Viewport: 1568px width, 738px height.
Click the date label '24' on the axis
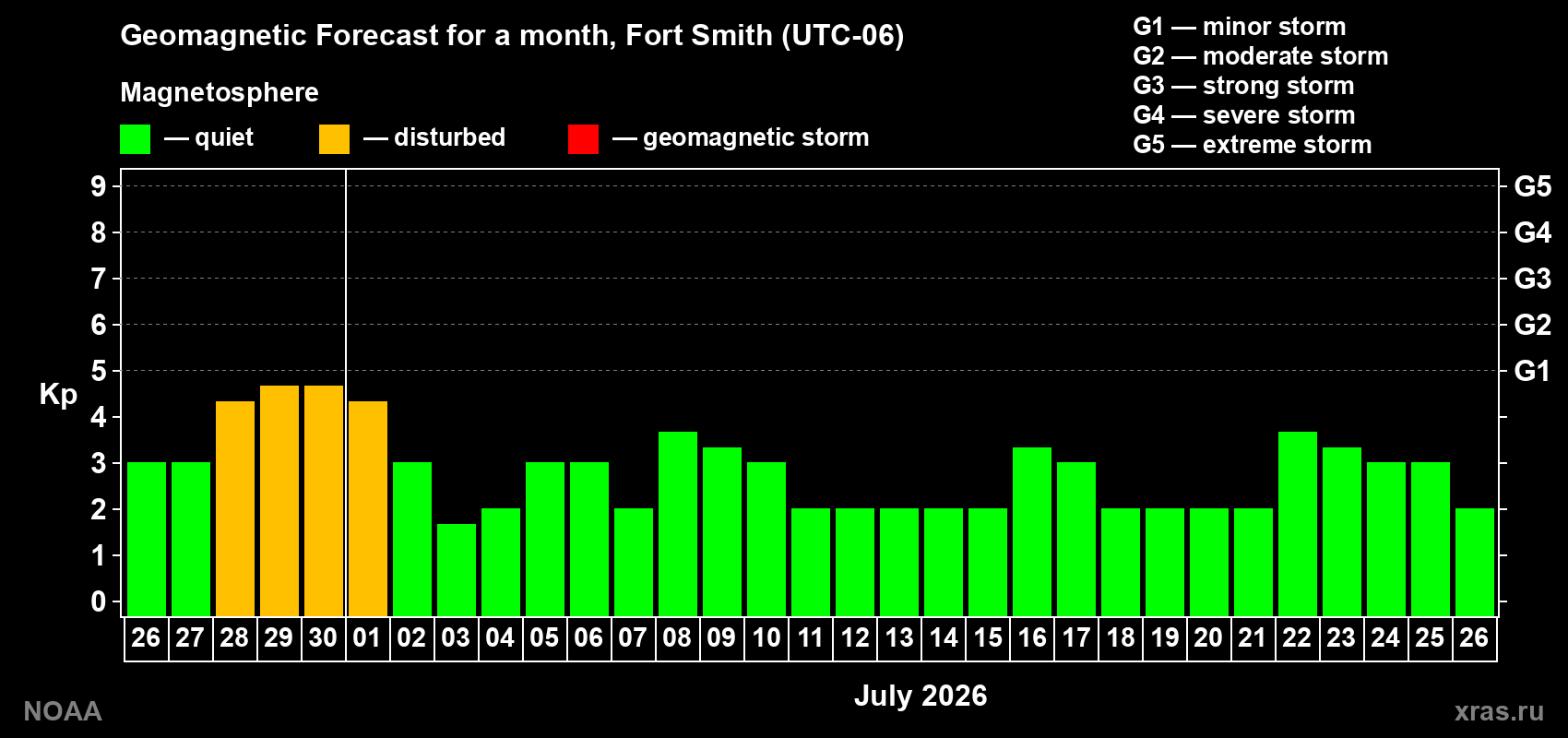(1385, 638)
